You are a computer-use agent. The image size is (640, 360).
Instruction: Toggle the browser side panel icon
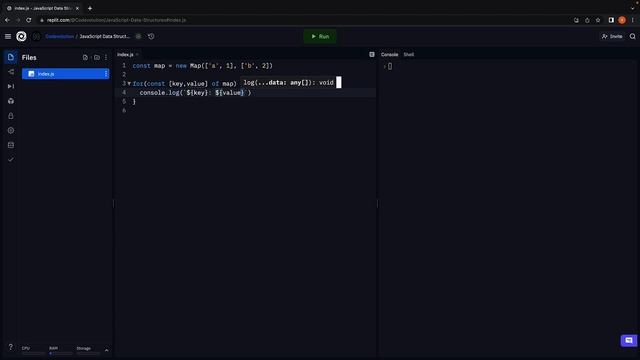(611, 20)
